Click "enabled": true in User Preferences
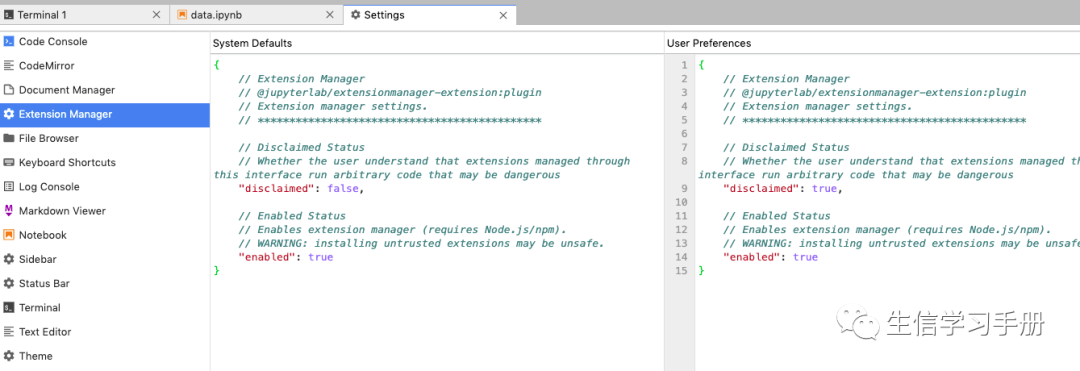Screen dimensions: 1080x371 click(770, 257)
